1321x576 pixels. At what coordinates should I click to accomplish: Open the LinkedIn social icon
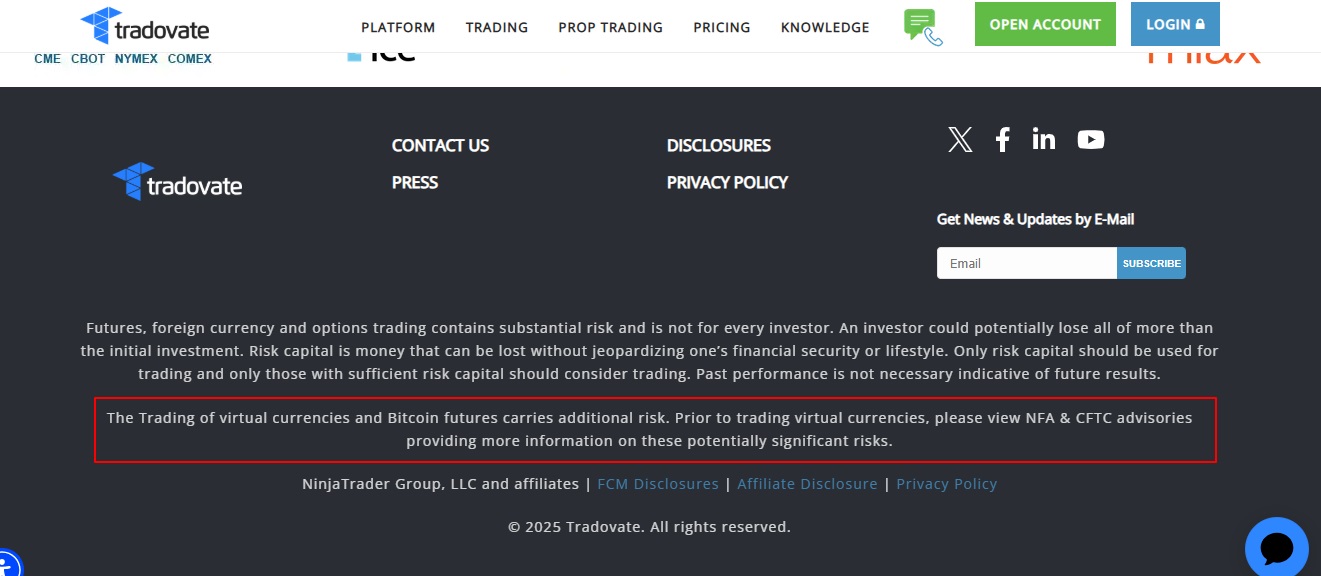click(x=1043, y=140)
